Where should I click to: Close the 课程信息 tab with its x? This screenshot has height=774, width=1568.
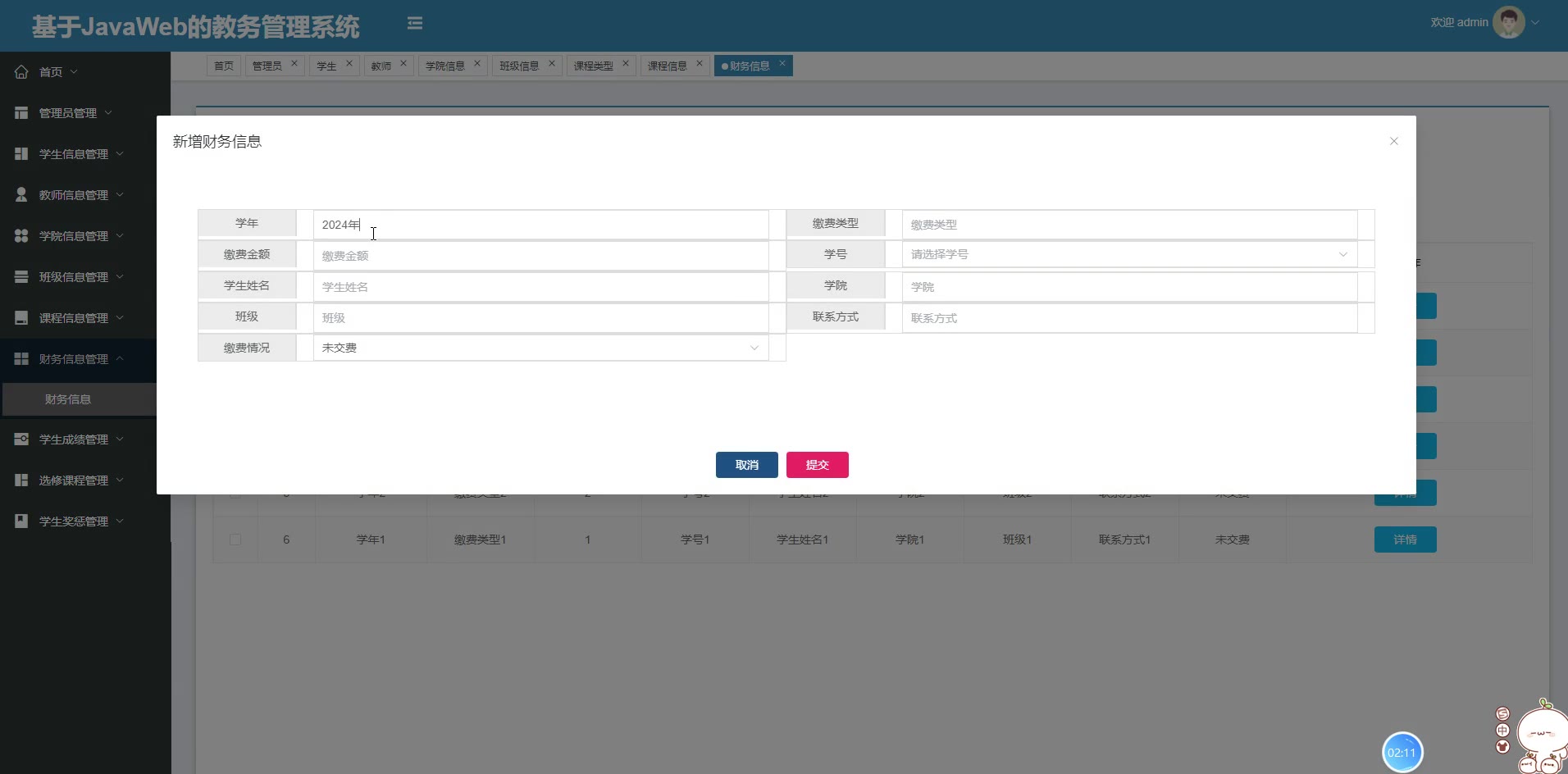700,63
